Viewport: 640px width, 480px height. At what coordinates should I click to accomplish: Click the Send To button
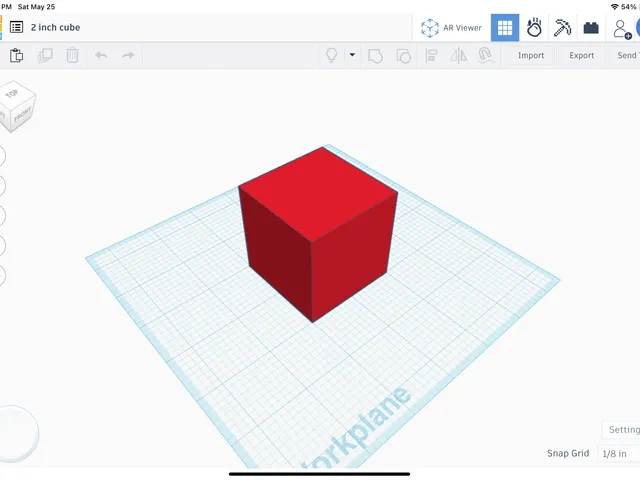tap(627, 55)
